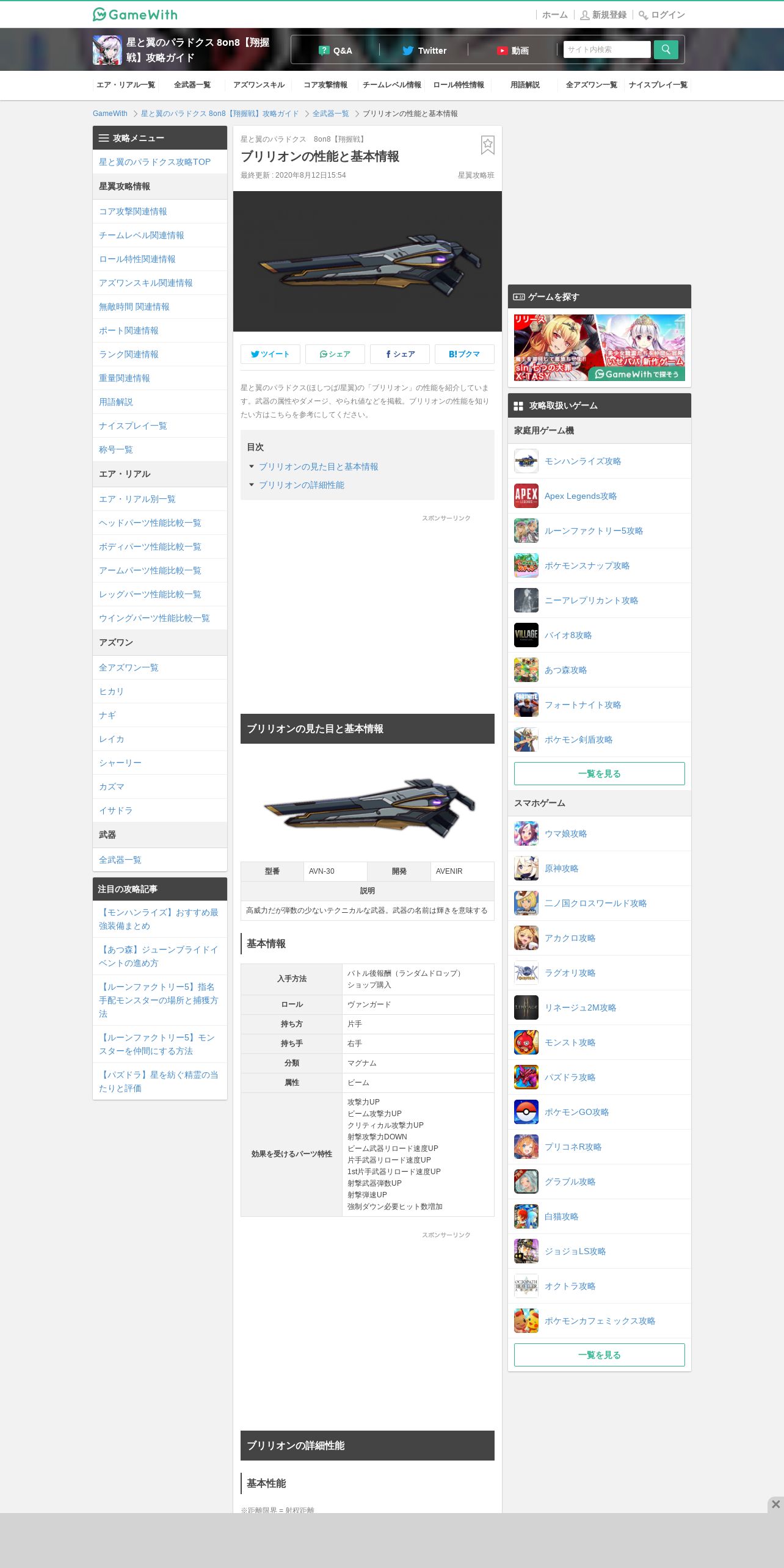Click the ポケモン剣盾攻略 game icon
784x1568 pixels.
(x=526, y=739)
